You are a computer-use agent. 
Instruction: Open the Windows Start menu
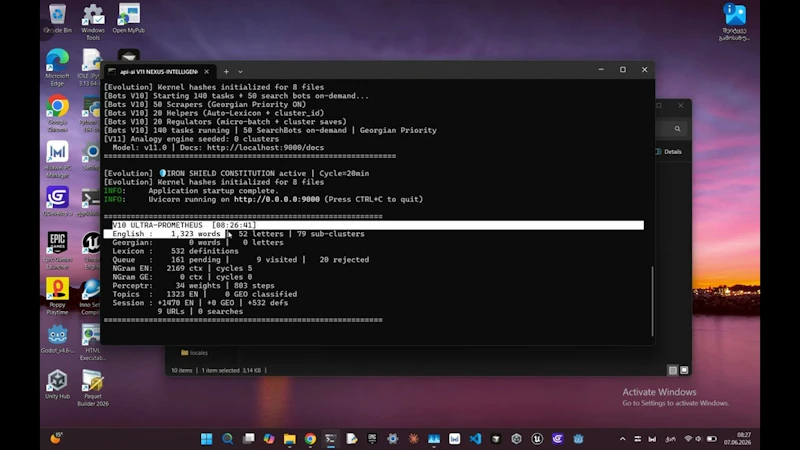(207, 439)
